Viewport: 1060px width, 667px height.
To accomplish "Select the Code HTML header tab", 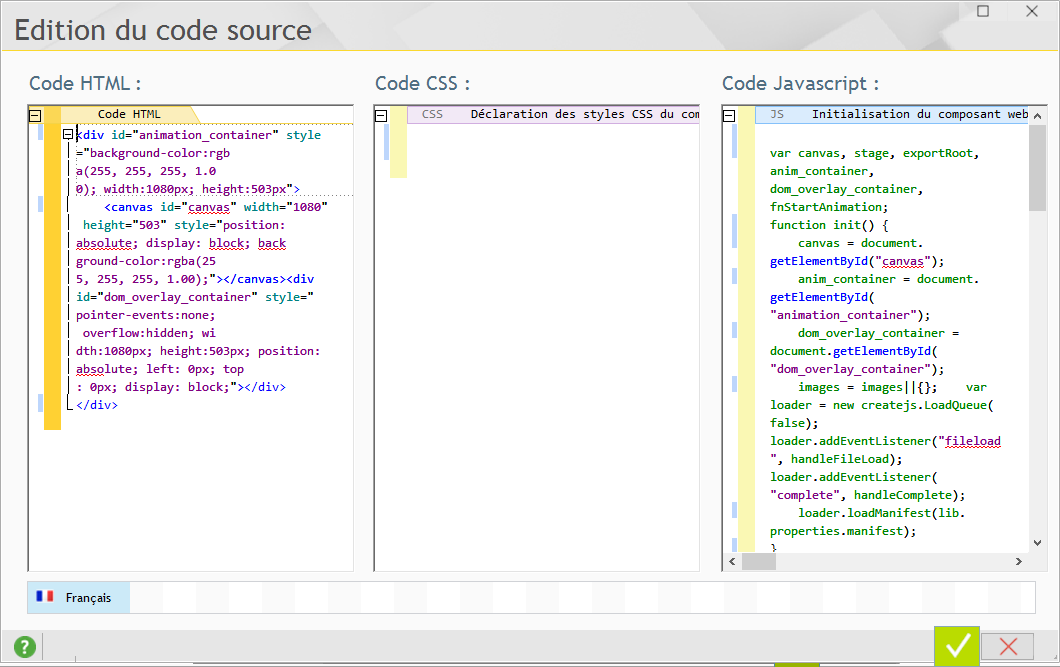I will point(129,114).
